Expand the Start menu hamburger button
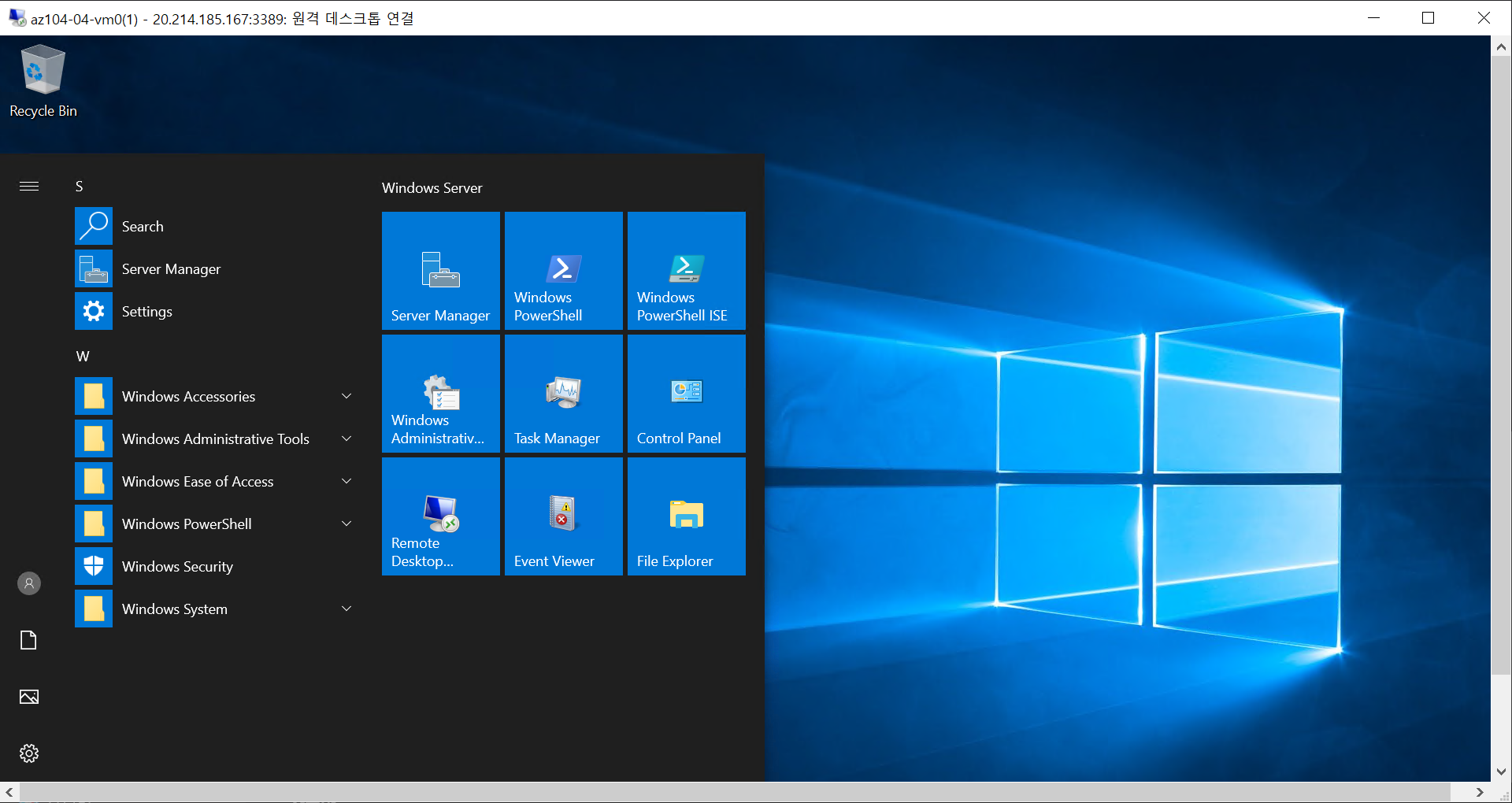The height and width of the screenshot is (803, 1512). [29, 187]
